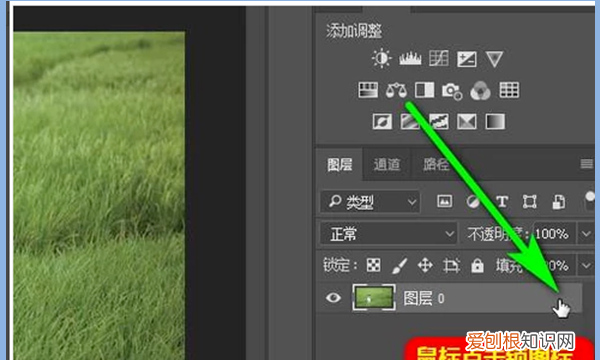Screen dimensions: 600x360
Task: Toggle lock image pixels brush icon
Action: pyautogui.click(x=400, y=265)
